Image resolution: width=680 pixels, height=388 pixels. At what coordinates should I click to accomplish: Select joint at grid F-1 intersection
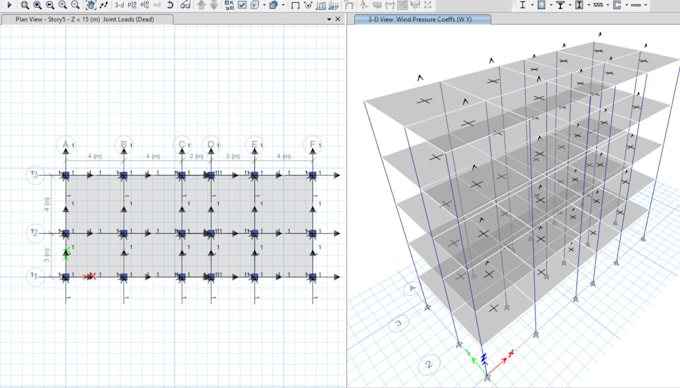(313, 277)
